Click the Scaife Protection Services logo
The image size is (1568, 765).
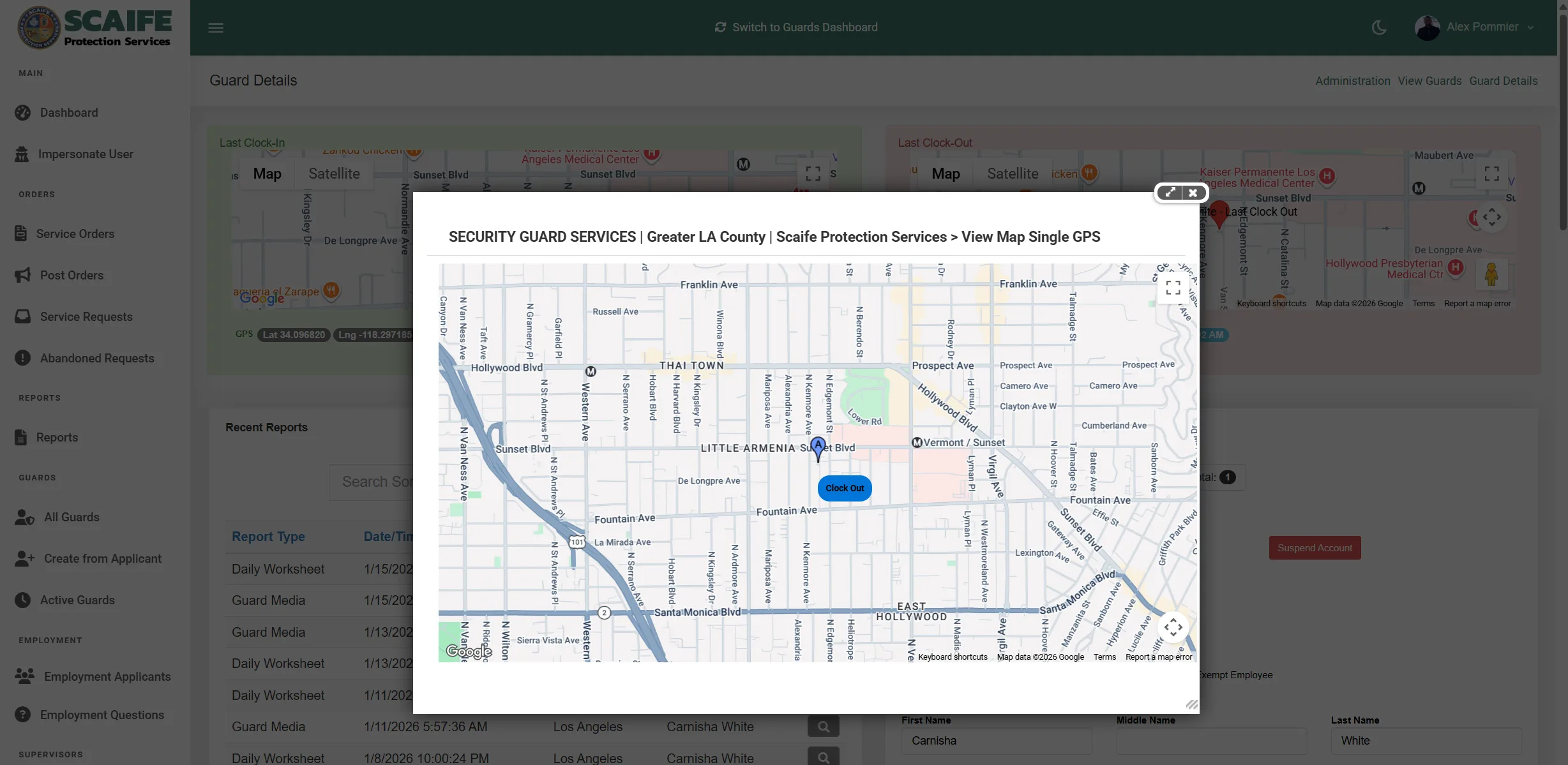tap(94, 27)
